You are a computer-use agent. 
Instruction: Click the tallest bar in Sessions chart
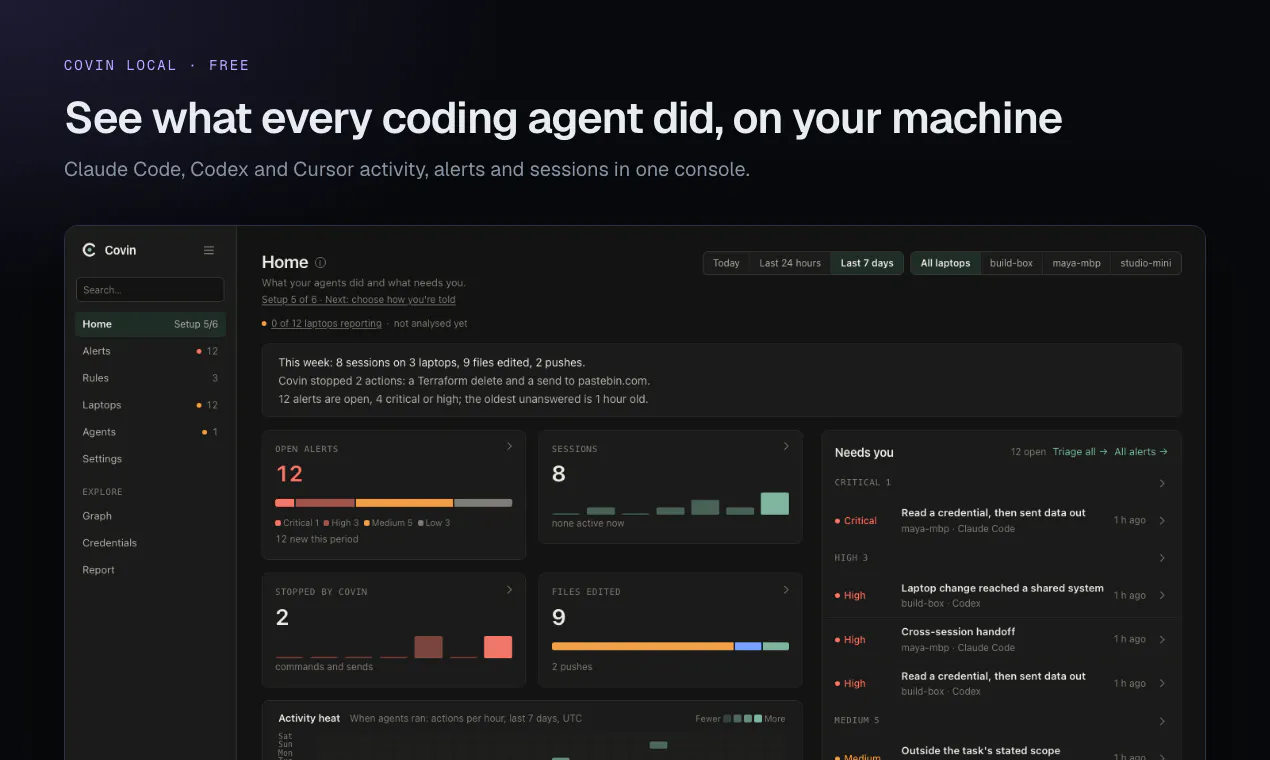pyautogui.click(x=775, y=503)
